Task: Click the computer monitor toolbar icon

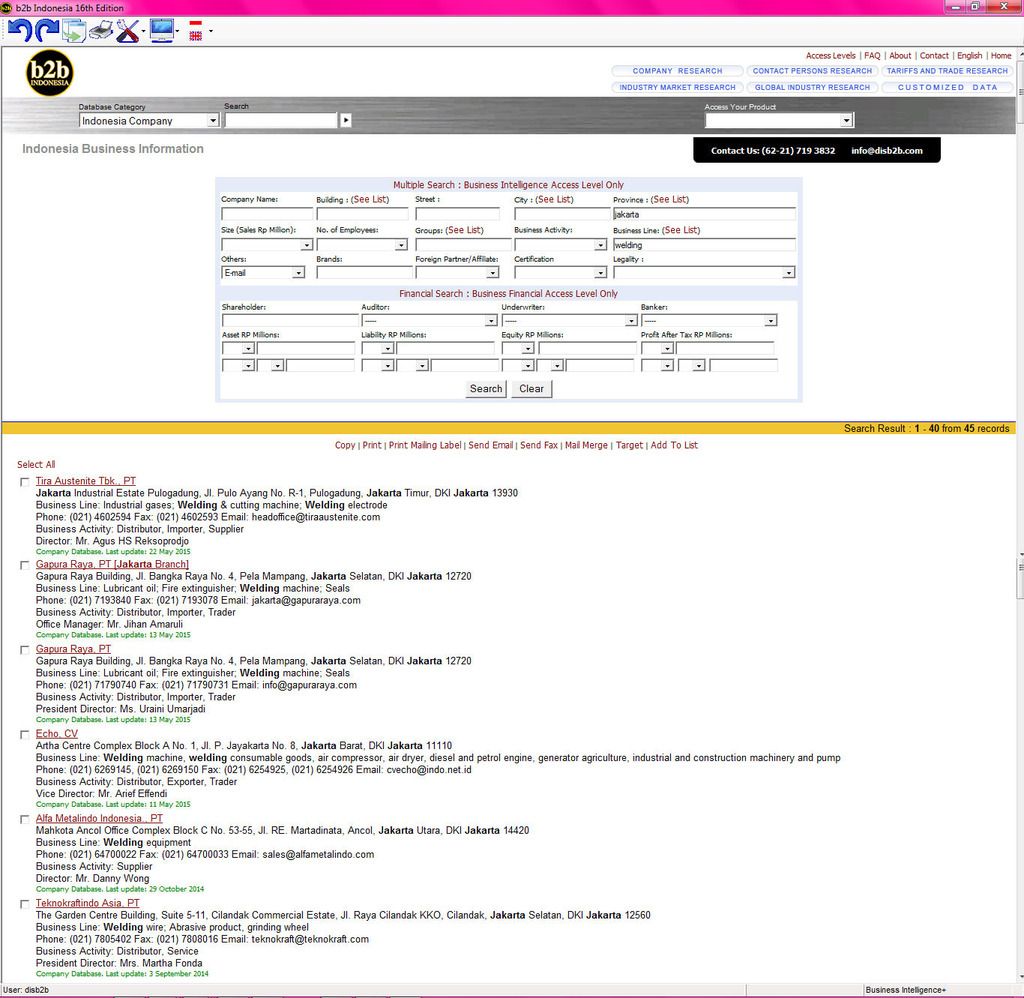Action: [161, 31]
